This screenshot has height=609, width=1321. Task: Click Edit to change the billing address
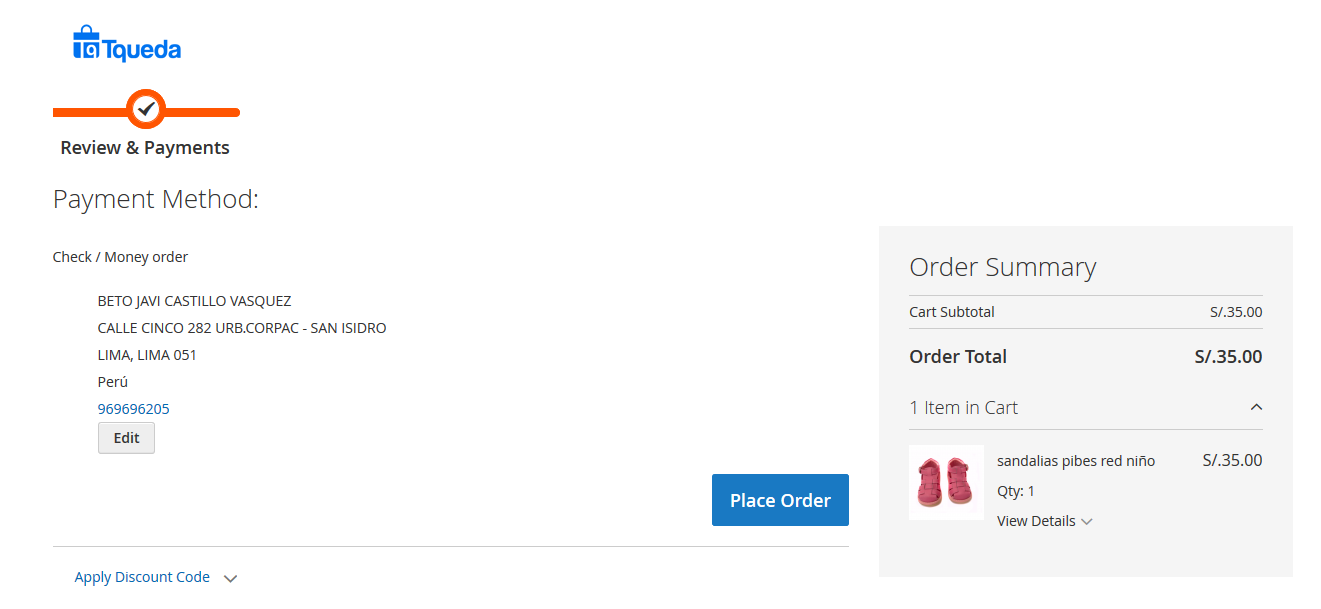[126, 438]
